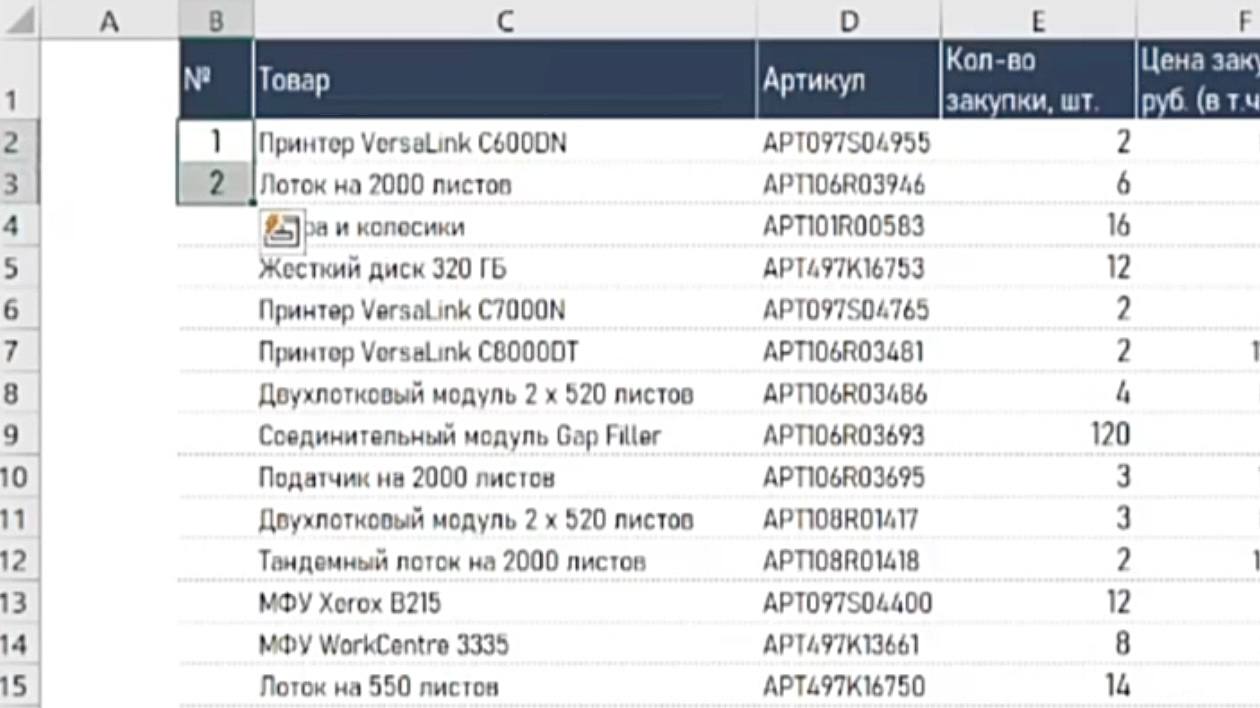This screenshot has width=1260, height=708.
Task: Select column B header
Action: click(x=216, y=20)
